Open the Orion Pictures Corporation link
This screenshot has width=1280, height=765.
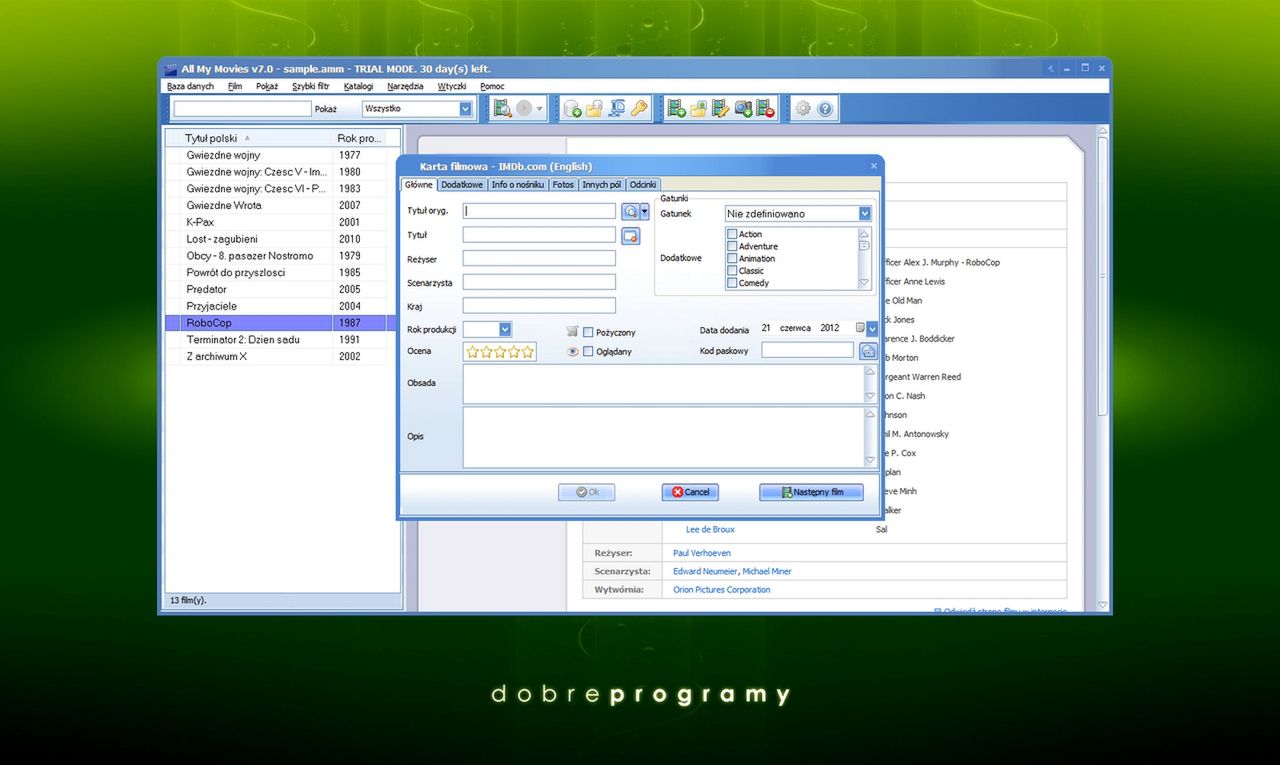(722, 590)
